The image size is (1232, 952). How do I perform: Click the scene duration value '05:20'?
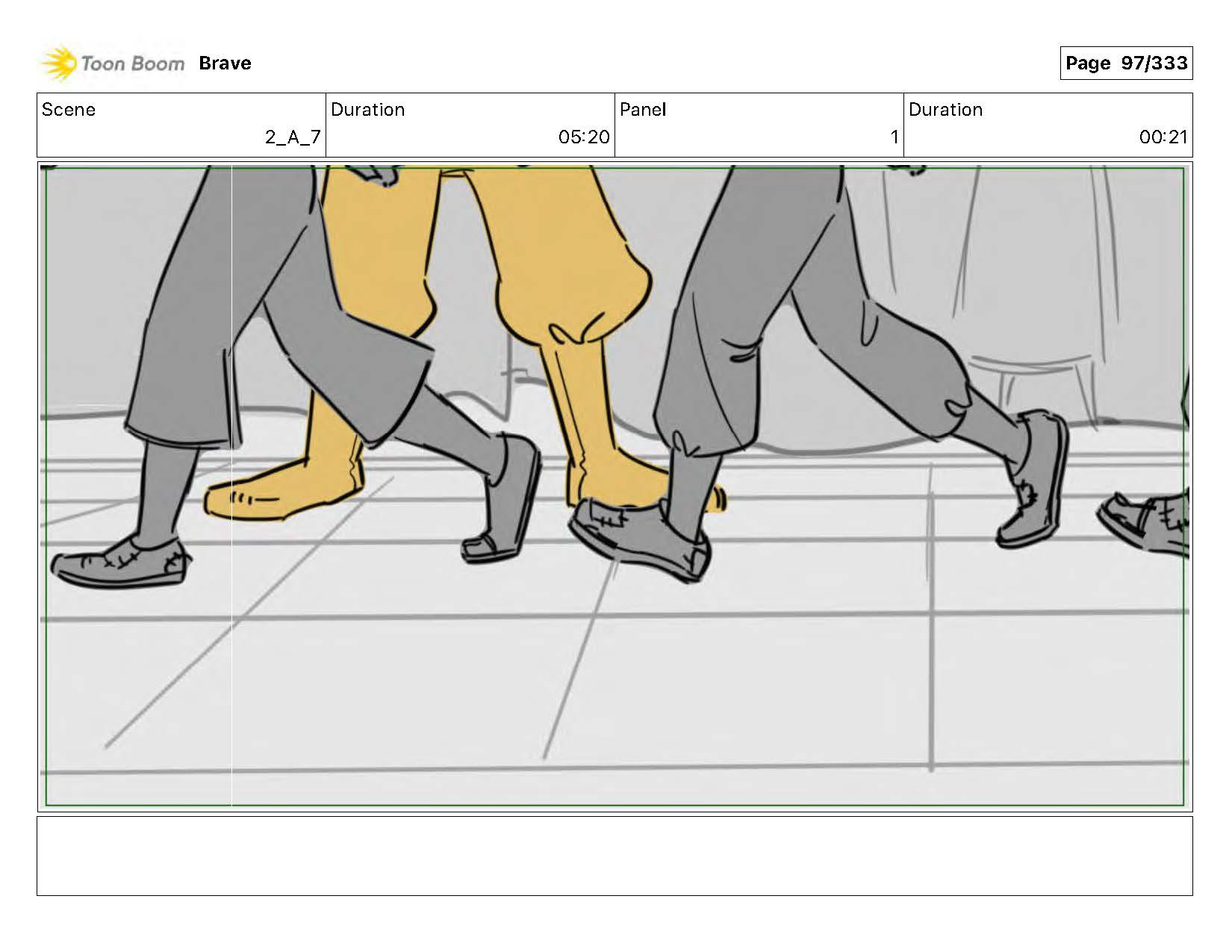coord(584,137)
